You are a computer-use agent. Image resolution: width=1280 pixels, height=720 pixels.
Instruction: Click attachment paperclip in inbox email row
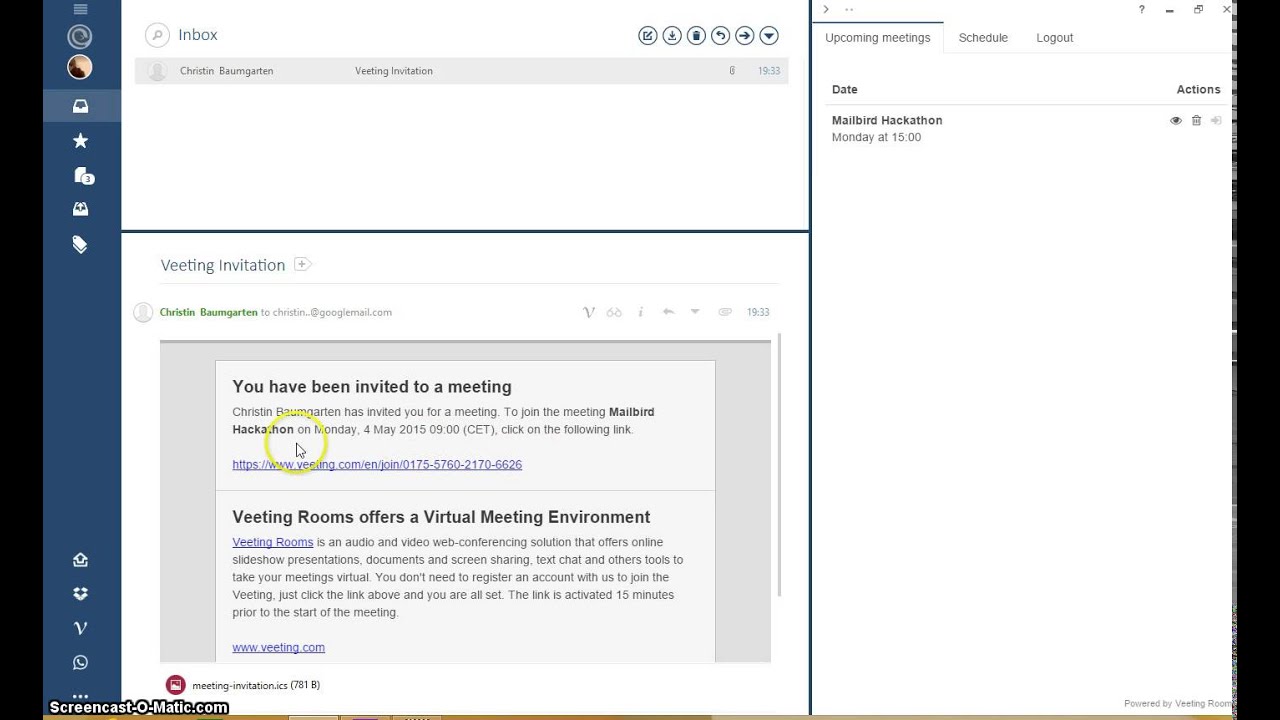pos(732,71)
